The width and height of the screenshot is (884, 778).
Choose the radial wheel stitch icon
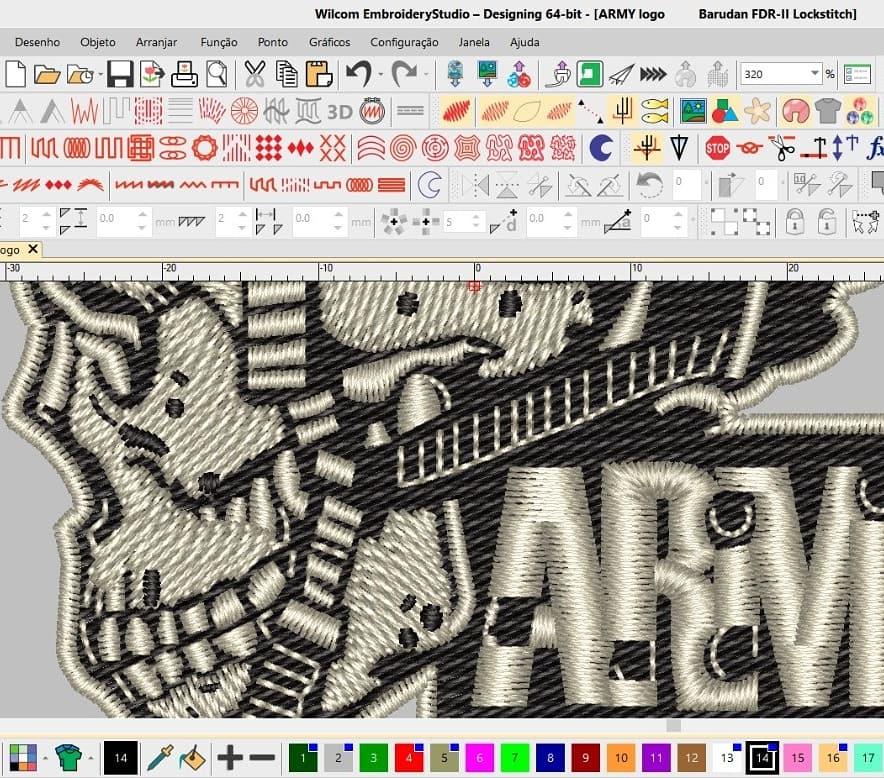[244, 111]
